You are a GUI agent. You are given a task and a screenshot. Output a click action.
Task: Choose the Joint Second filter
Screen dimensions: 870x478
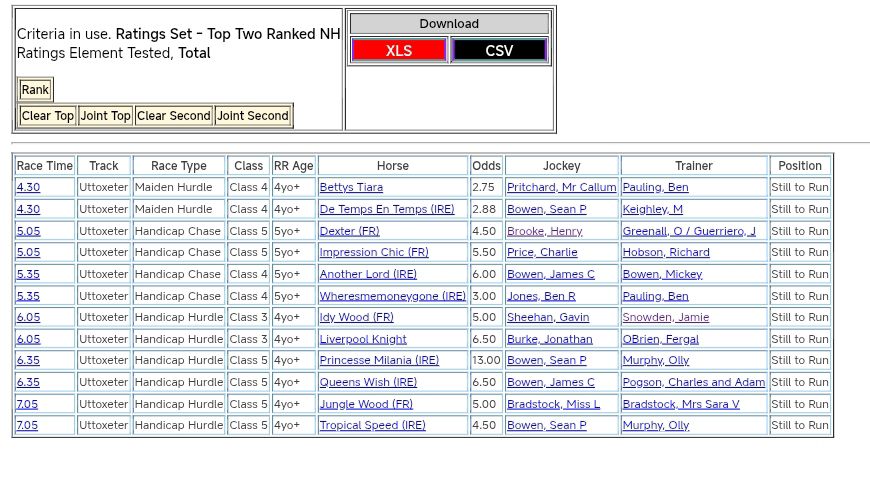click(x=253, y=116)
